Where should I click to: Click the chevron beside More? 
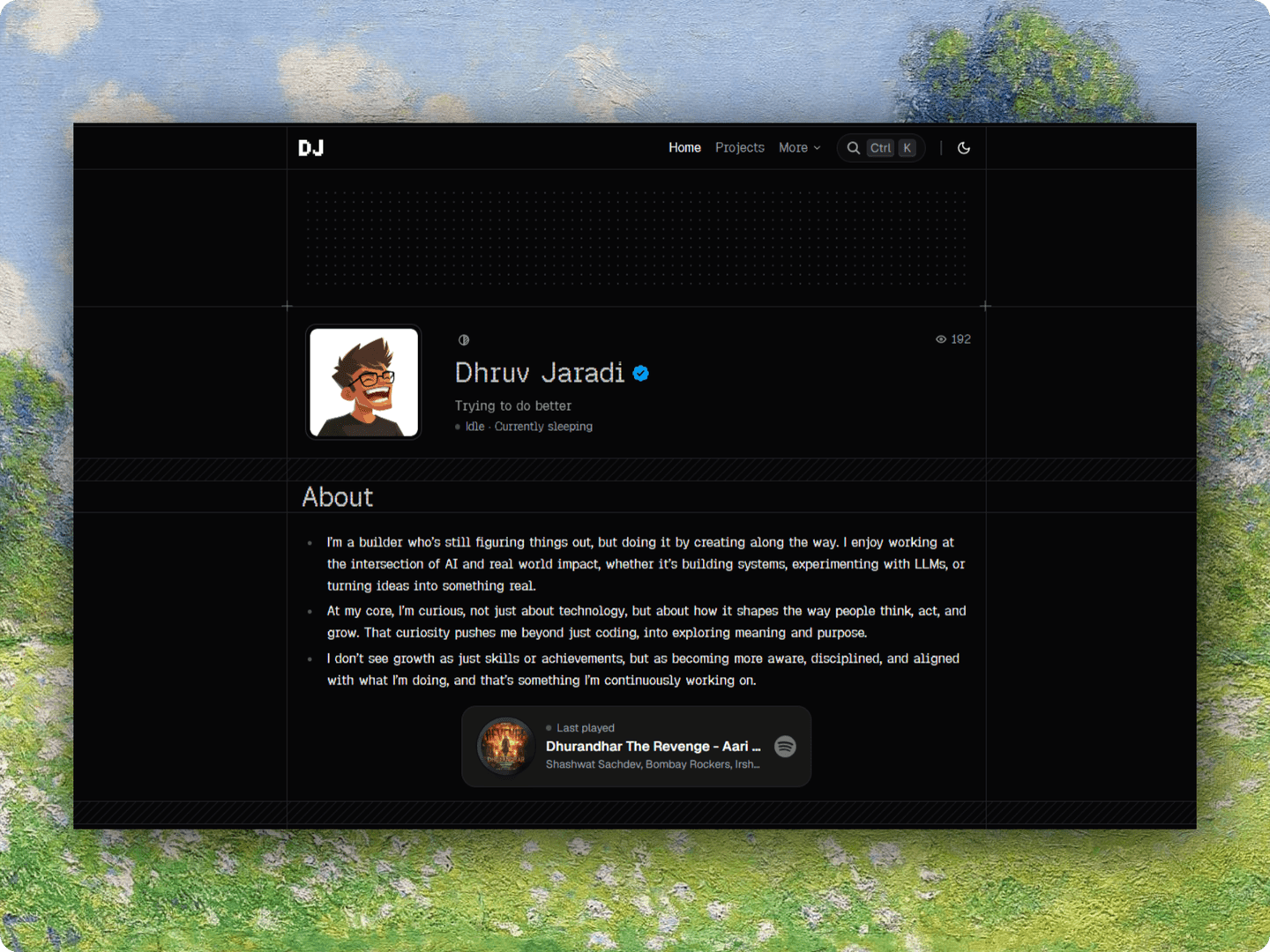817,148
